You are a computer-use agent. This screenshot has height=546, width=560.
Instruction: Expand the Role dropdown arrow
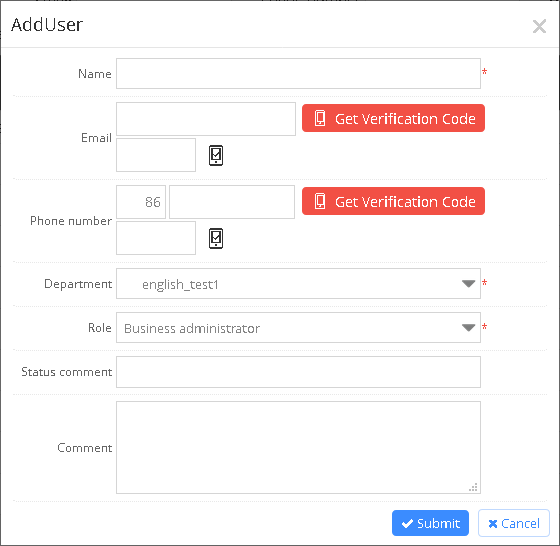(468, 327)
